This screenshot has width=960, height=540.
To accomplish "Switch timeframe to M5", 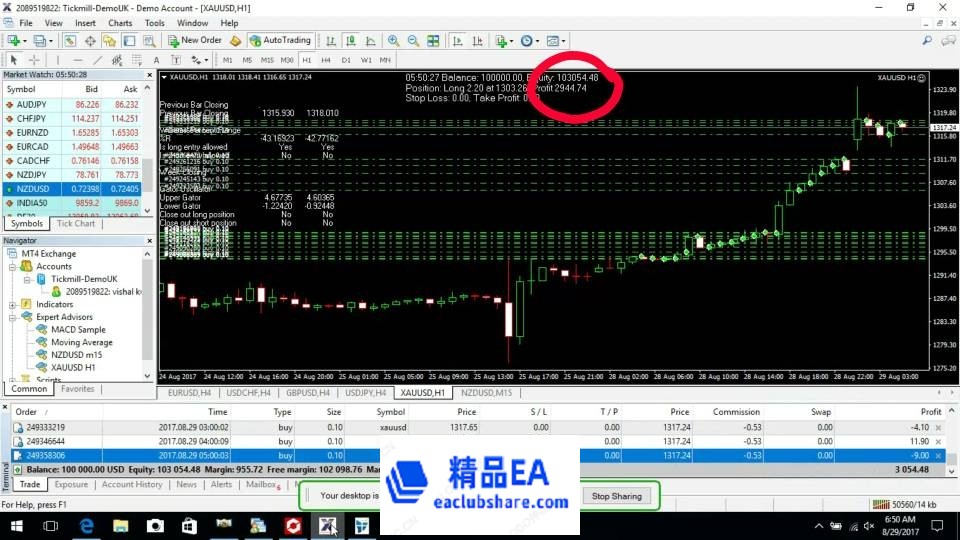I will coord(247,60).
